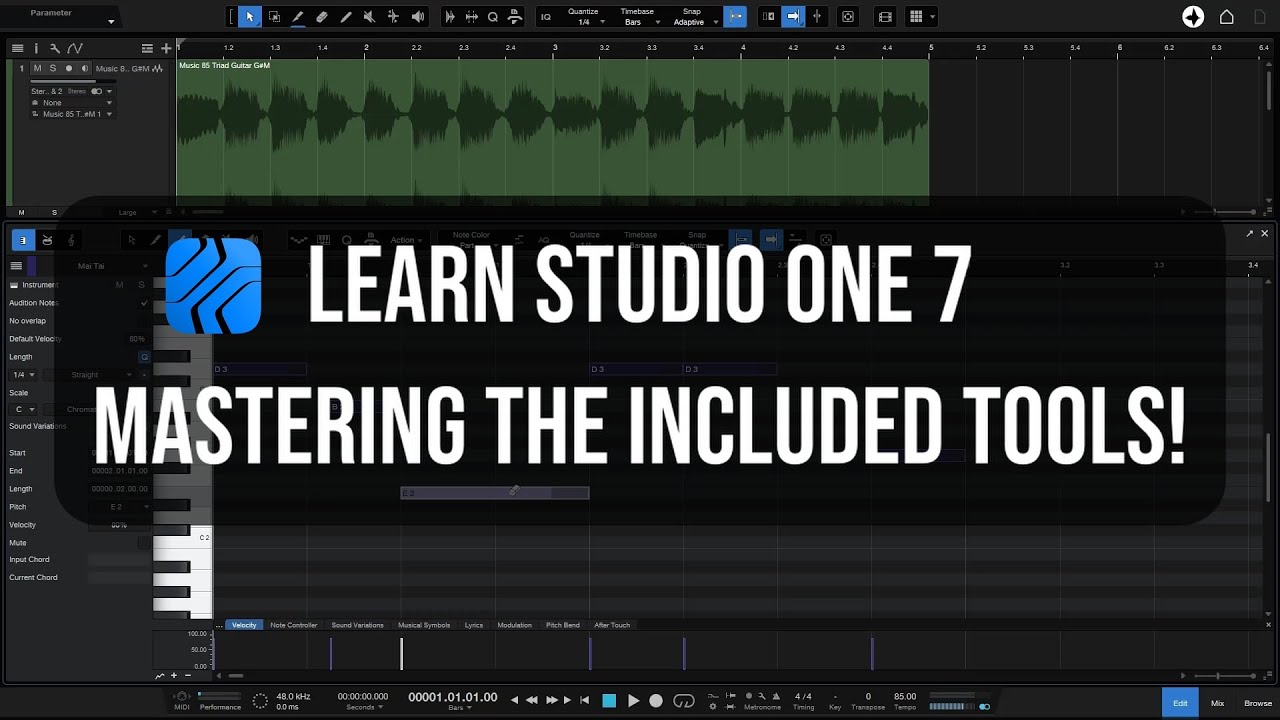1280x720 pixels.
Task: Open the Track List menu icon
Action: pos(17,48)
